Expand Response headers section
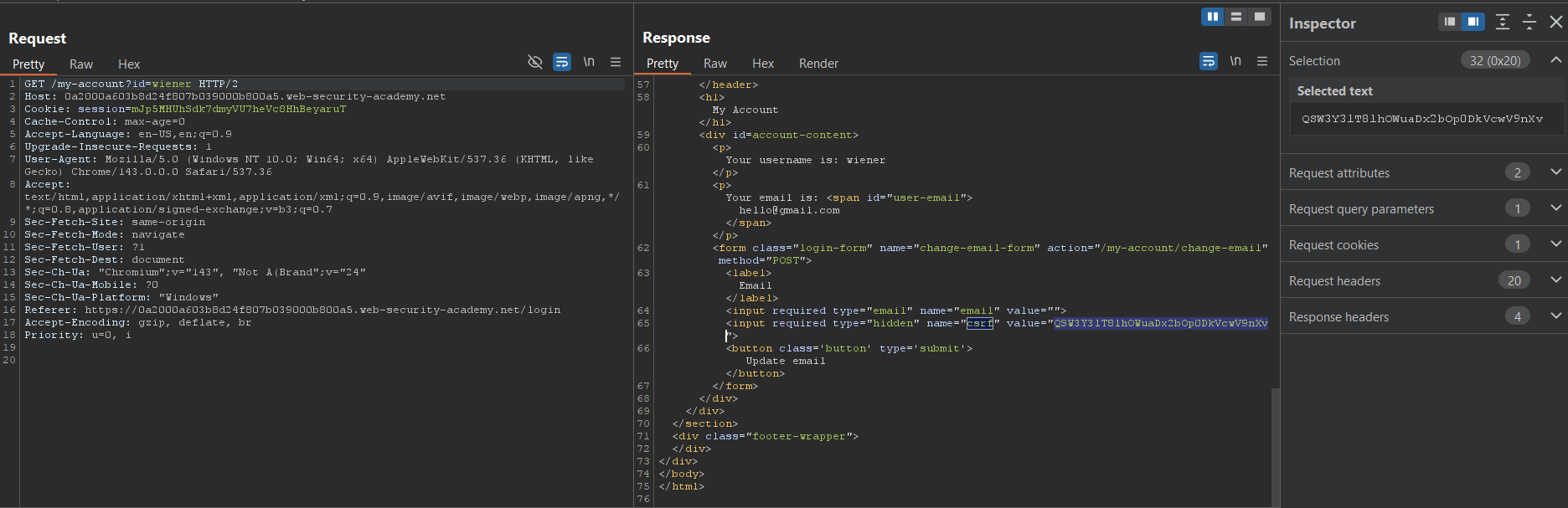 1555,316
